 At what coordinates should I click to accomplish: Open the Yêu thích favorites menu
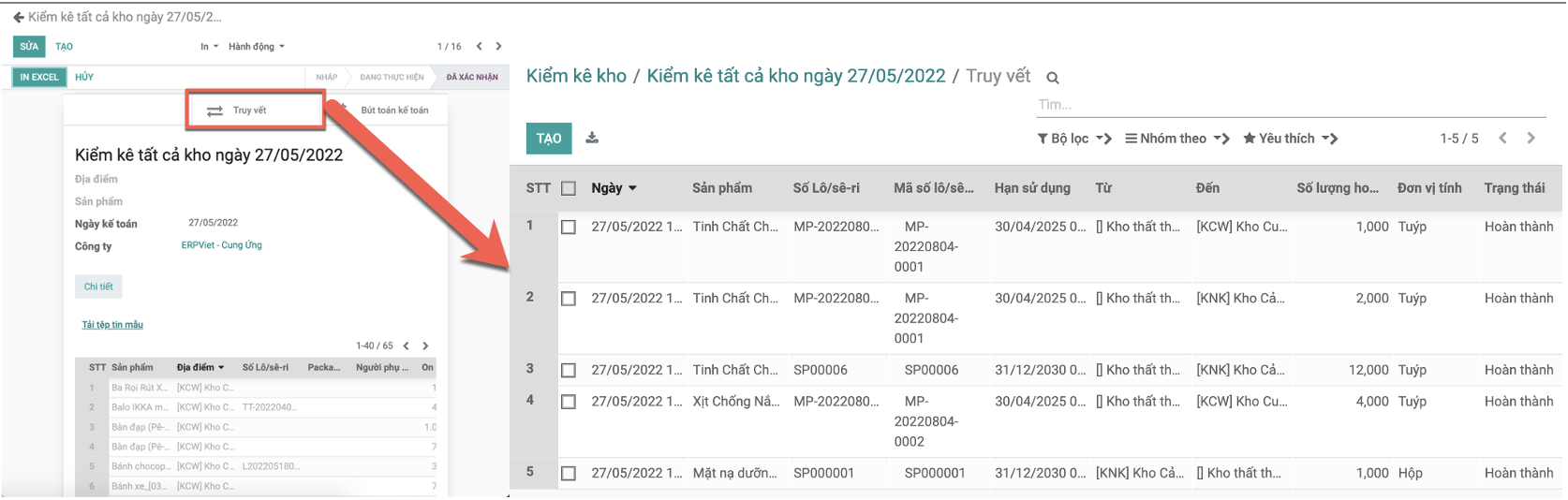click(1290, 139)
